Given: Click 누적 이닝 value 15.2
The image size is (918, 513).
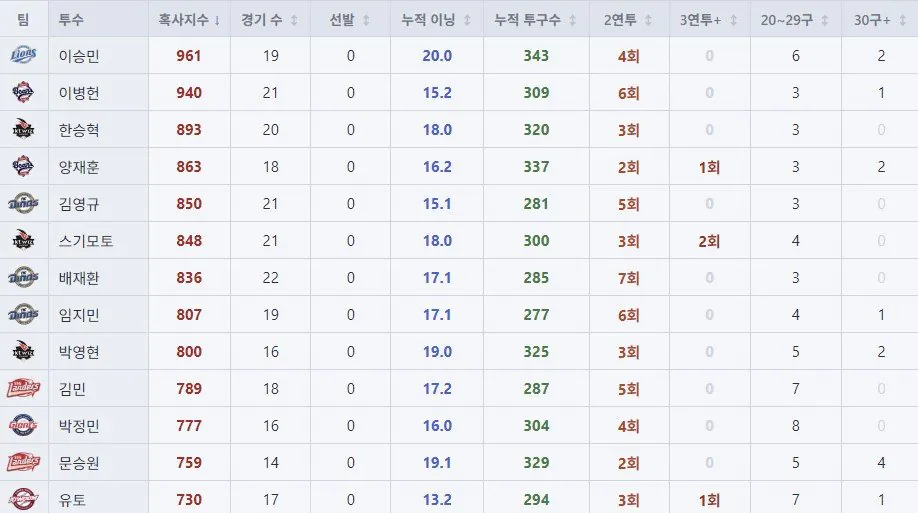Looking at the screenshot, I should click(437, 93).
